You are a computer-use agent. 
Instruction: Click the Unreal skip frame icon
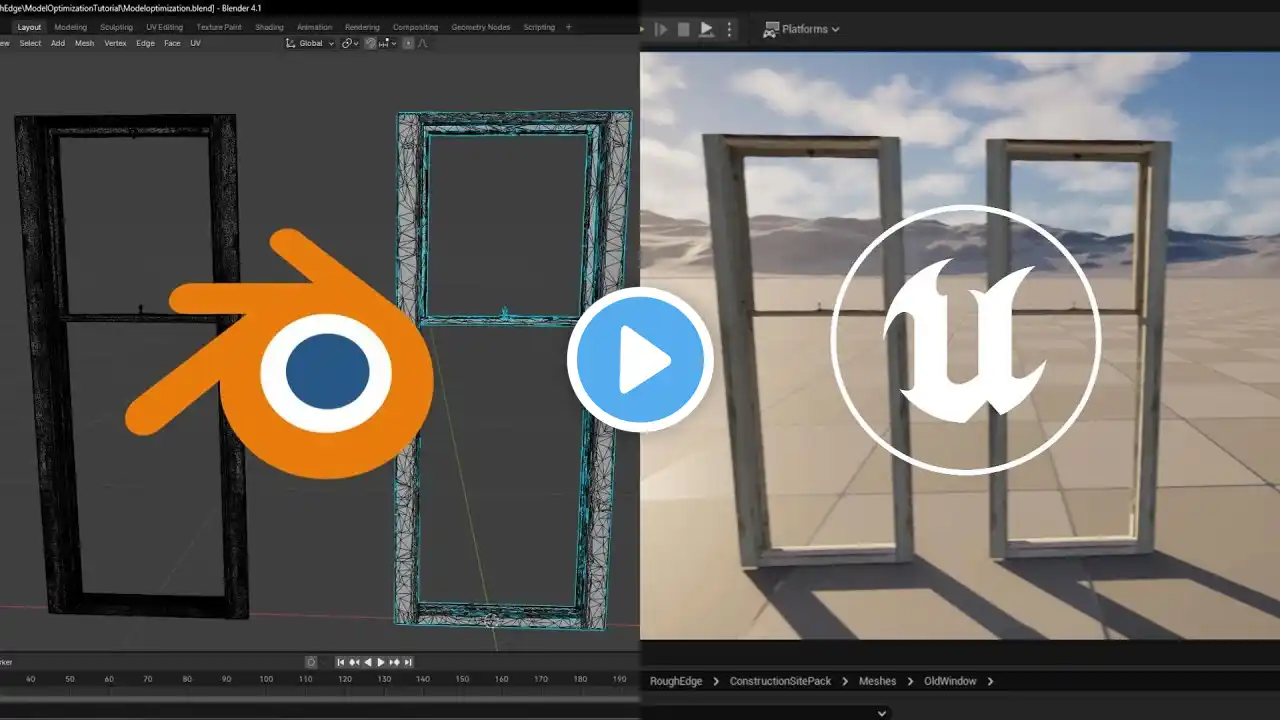tap(661, 29)
